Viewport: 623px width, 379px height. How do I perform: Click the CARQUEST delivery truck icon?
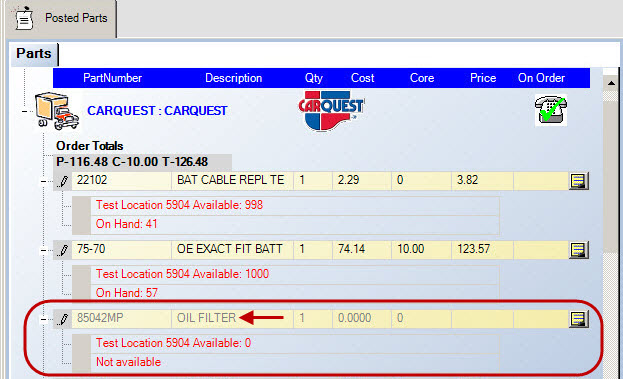(57, 111)
